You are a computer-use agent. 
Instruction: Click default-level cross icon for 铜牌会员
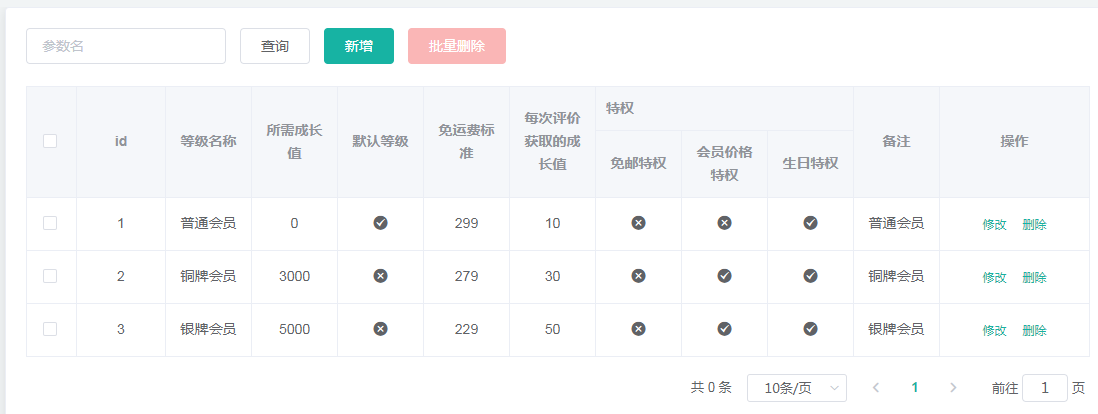click(380, 276)
